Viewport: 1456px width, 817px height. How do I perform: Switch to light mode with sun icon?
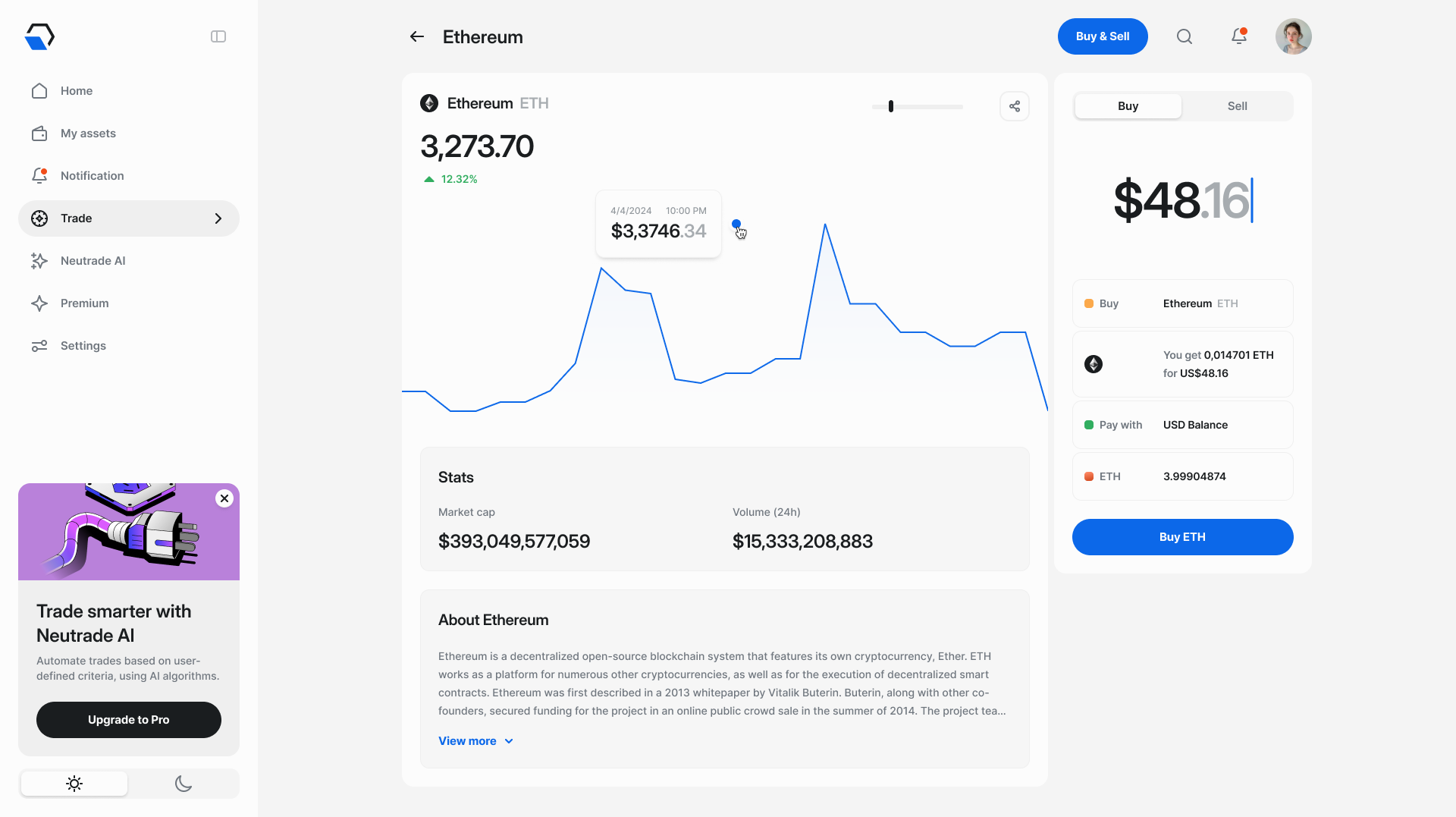(74, 784)
